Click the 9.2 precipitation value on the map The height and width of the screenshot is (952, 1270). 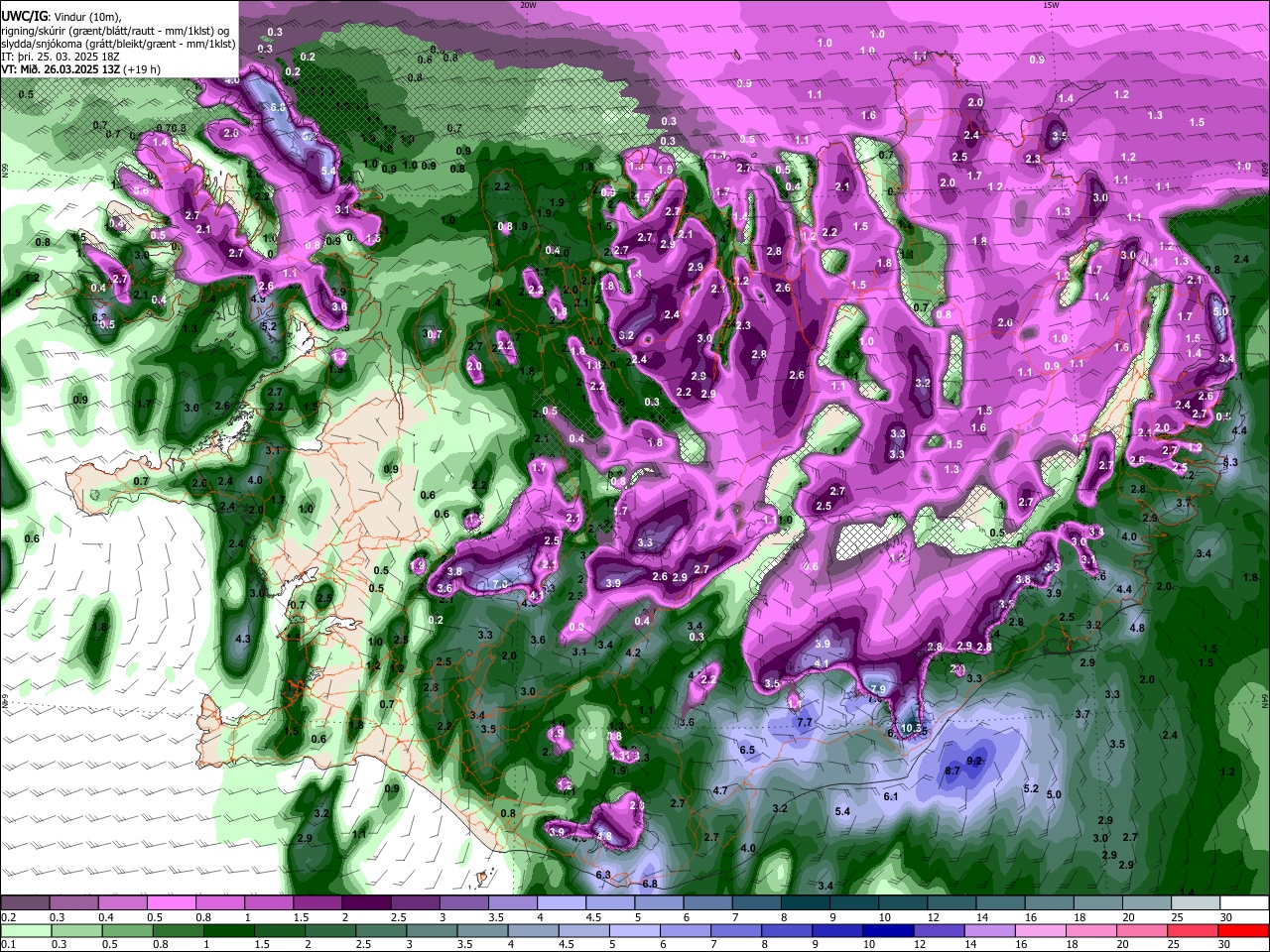point(974,761)
